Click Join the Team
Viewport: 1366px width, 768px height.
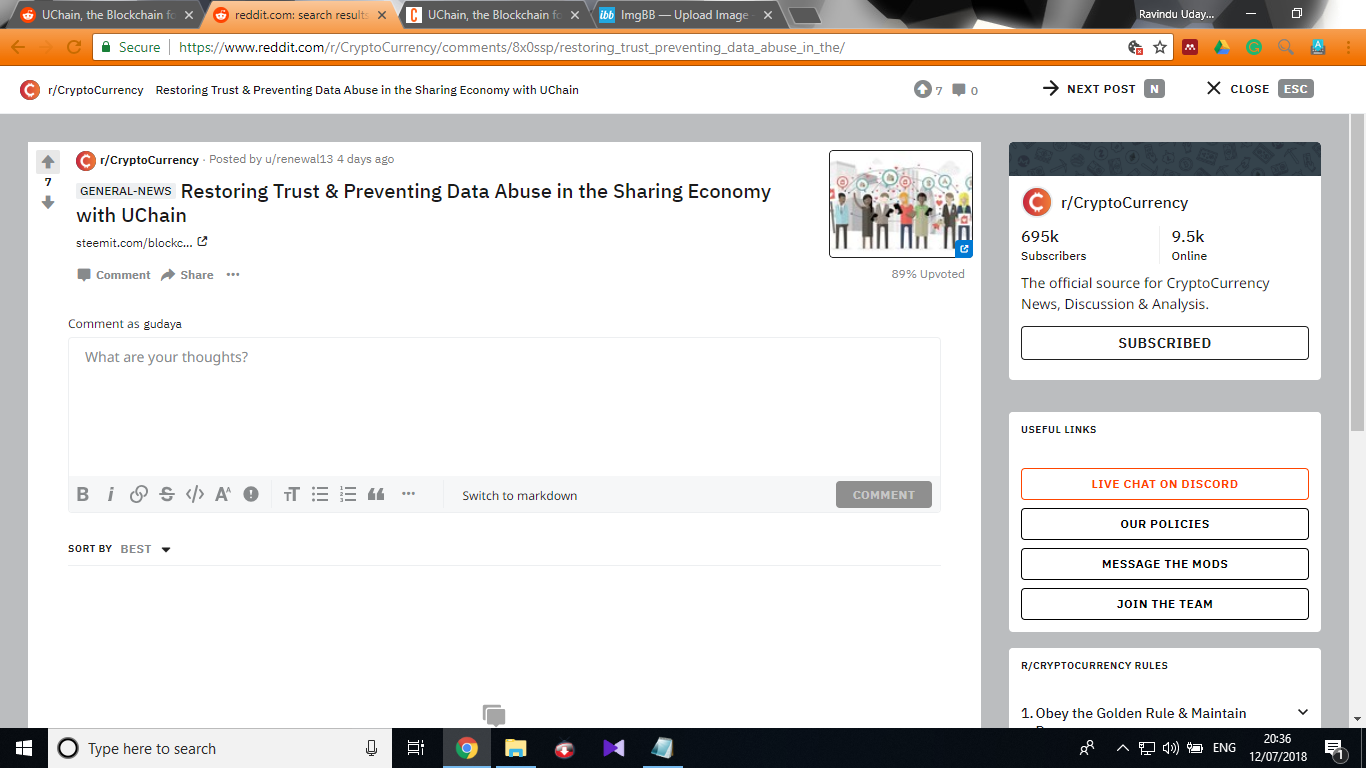click(x=1164, y=604)
